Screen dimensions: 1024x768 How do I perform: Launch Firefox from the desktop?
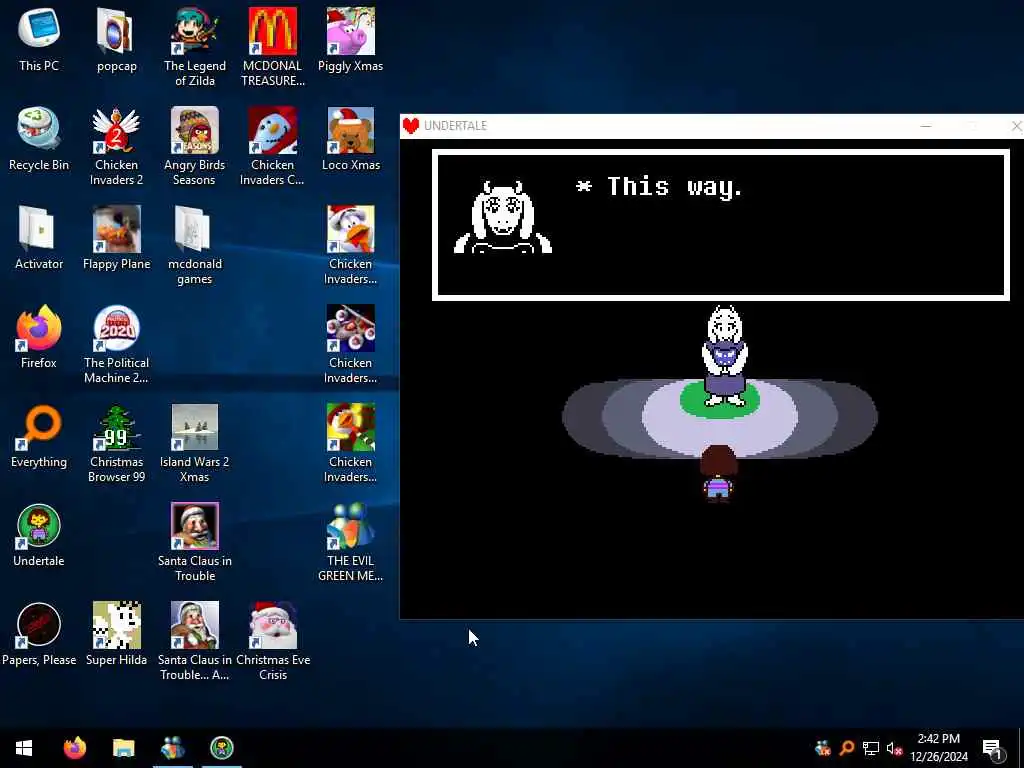39,337
